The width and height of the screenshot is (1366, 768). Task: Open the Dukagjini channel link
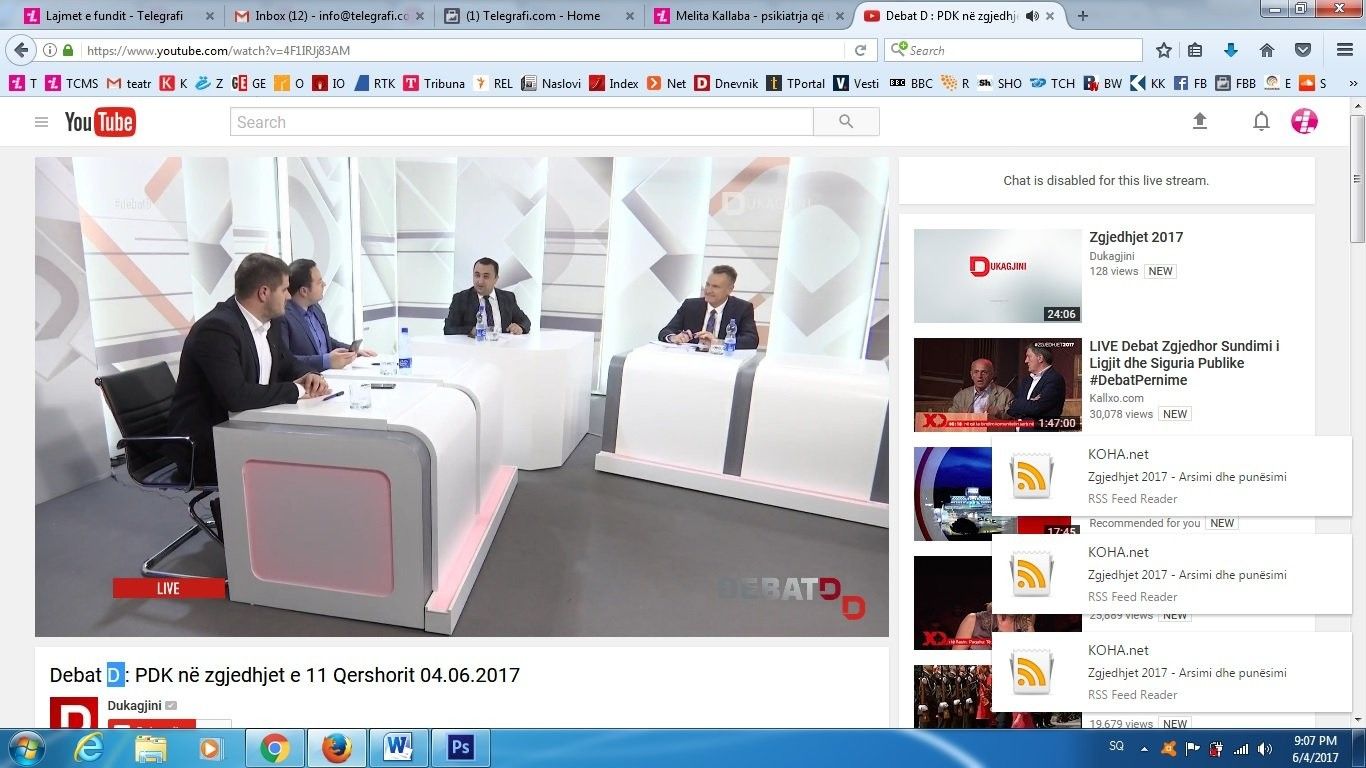click(134, 705)
